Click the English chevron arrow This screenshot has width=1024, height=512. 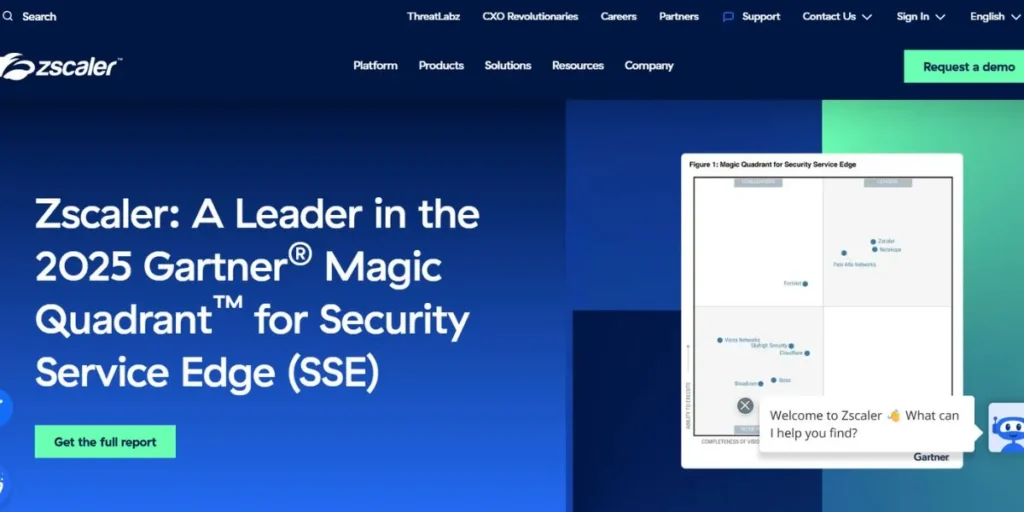[x=1015, y=17]
